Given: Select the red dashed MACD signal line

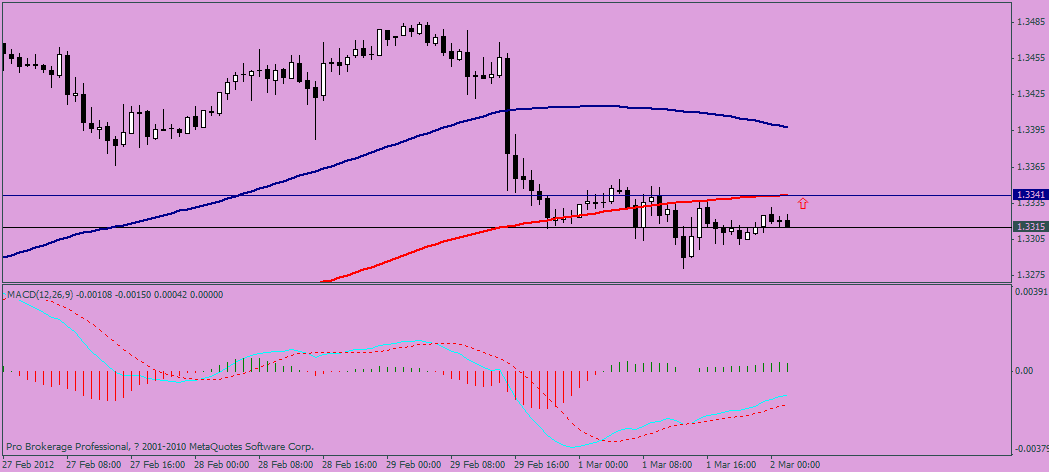Looking at the screenshot, I should point(554,405).
